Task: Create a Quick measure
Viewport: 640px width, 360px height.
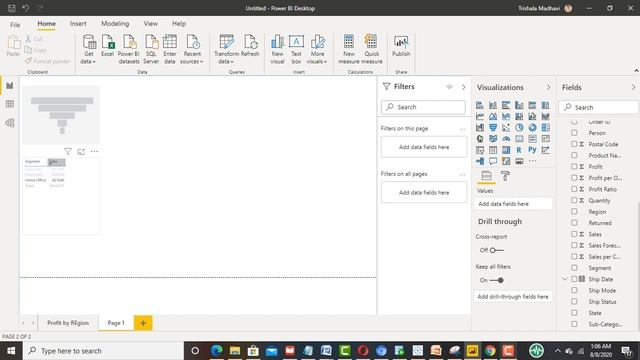Action: (372, 49)
